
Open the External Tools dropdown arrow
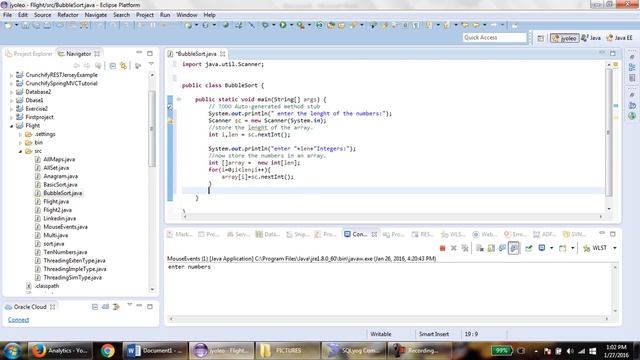(x=309, y=25)
